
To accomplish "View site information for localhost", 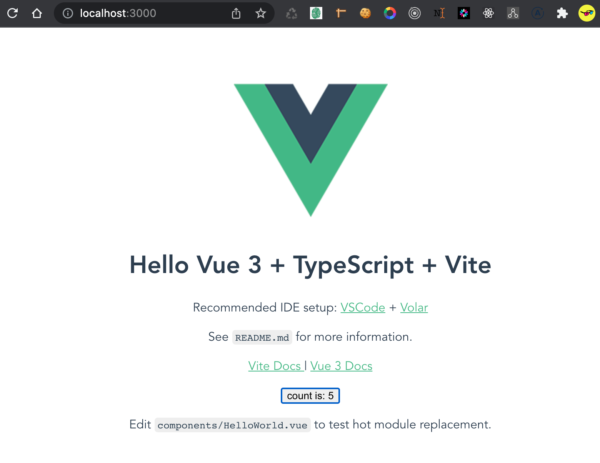I will pyautogui.click(x=68, y=13).
